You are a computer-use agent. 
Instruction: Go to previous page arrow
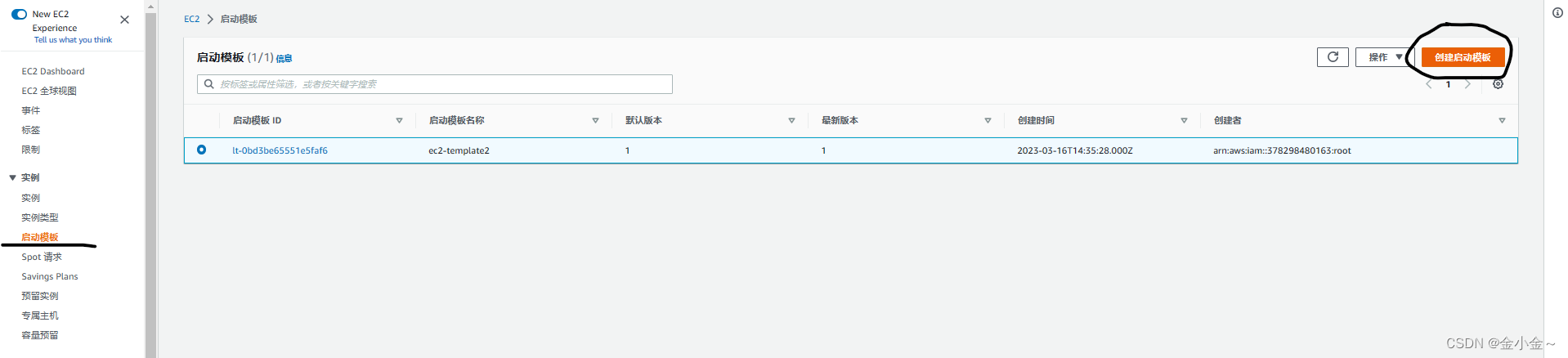coord(1429,84)
